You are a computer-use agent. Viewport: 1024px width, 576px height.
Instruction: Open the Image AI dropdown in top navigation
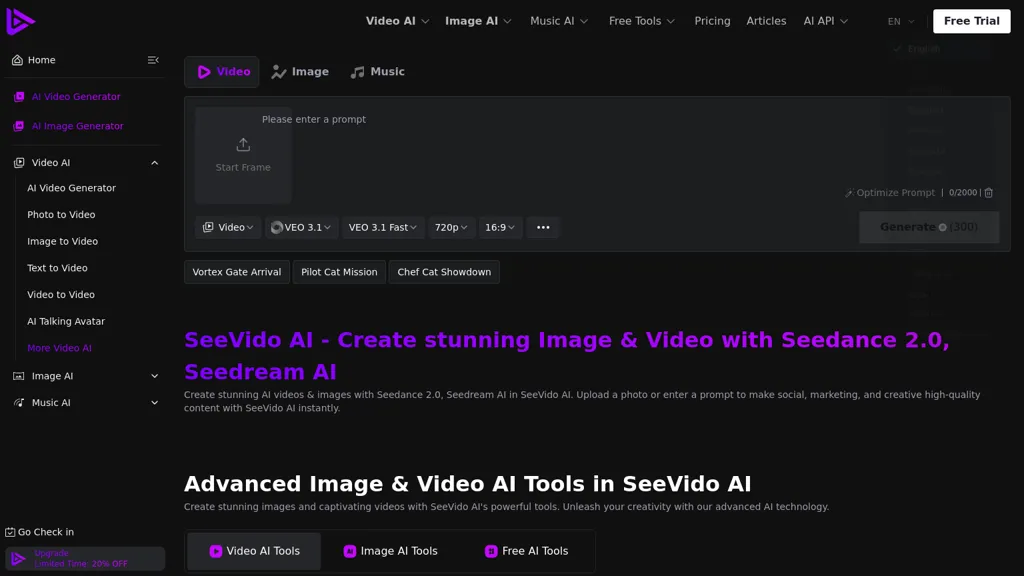tap(478, 21)
